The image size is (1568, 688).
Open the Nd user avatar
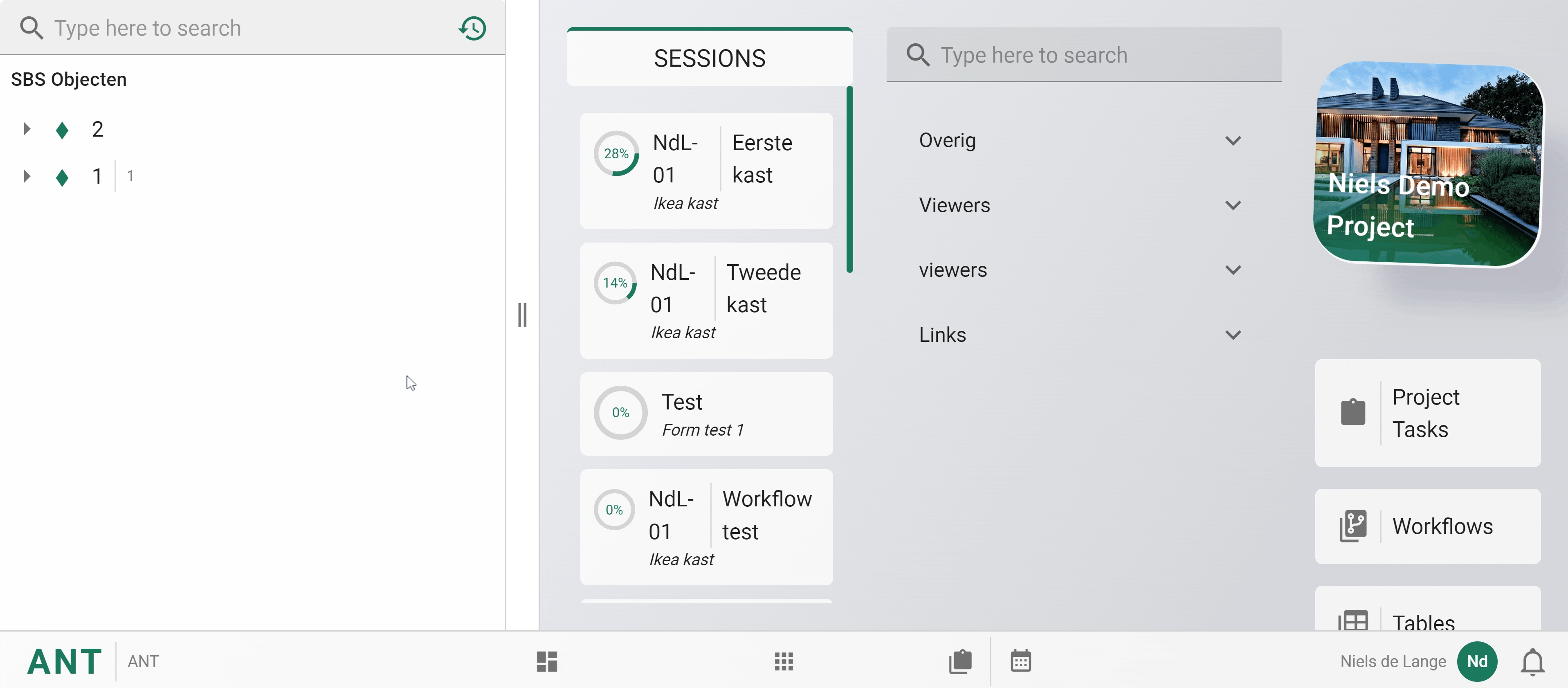(1477, 661)
